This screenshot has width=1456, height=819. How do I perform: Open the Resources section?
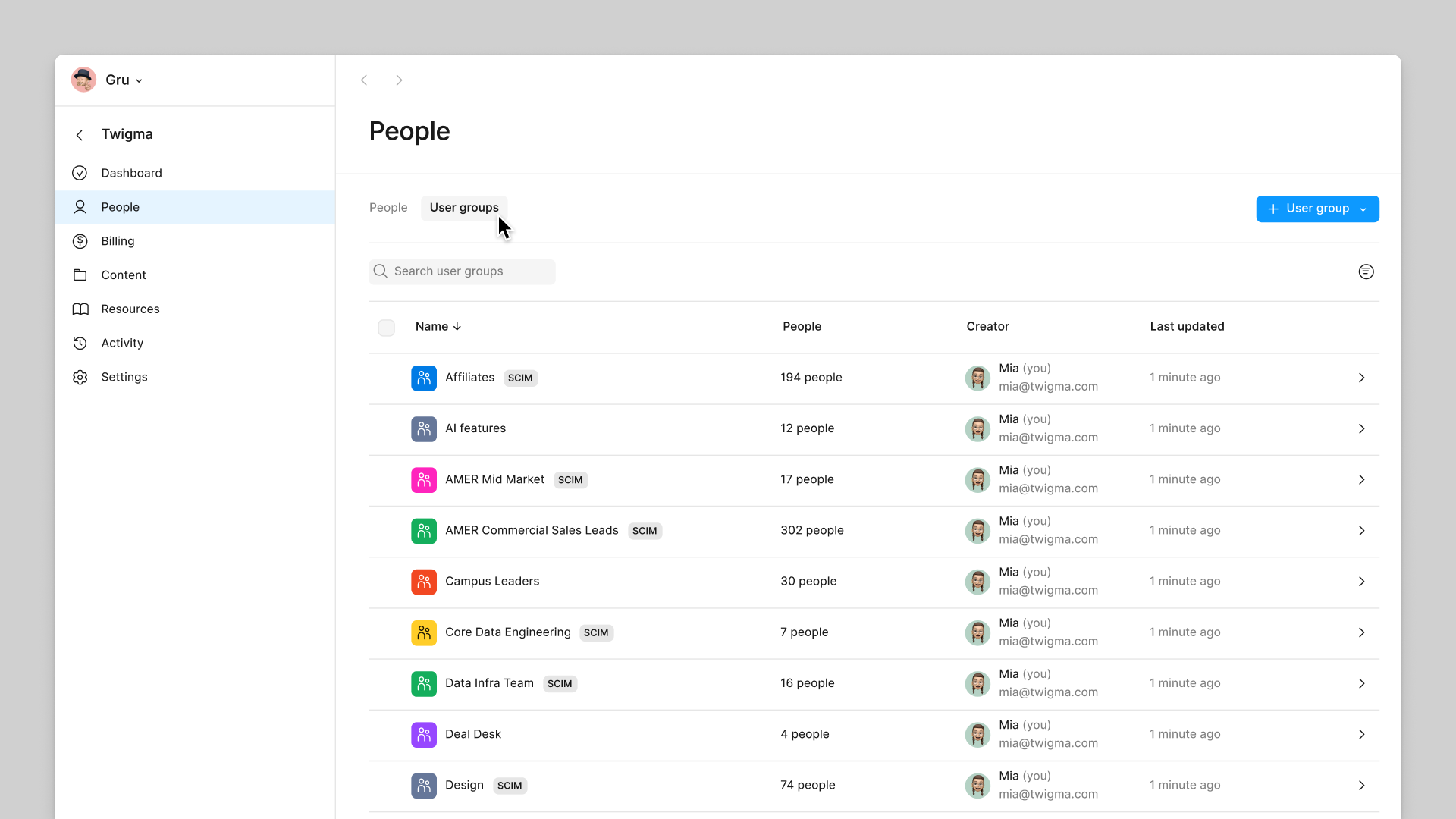pos(130,309)
